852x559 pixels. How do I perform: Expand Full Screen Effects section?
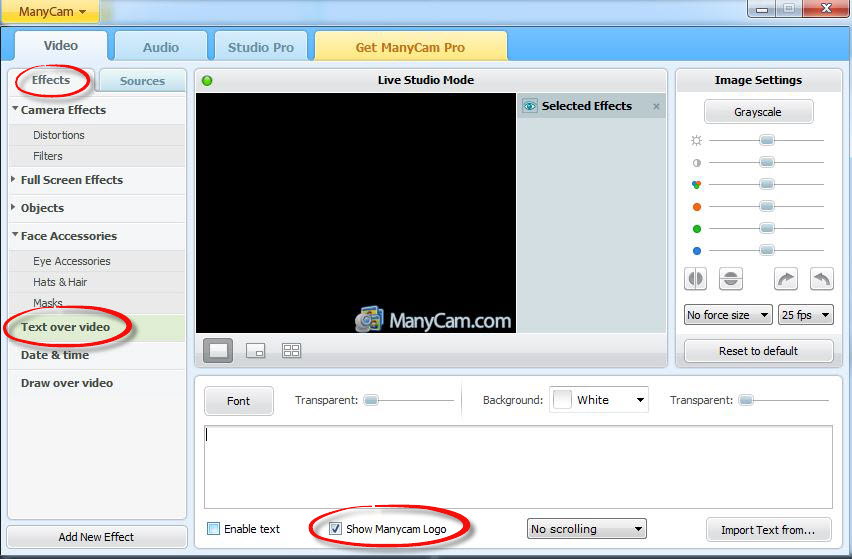pos(14,179)
